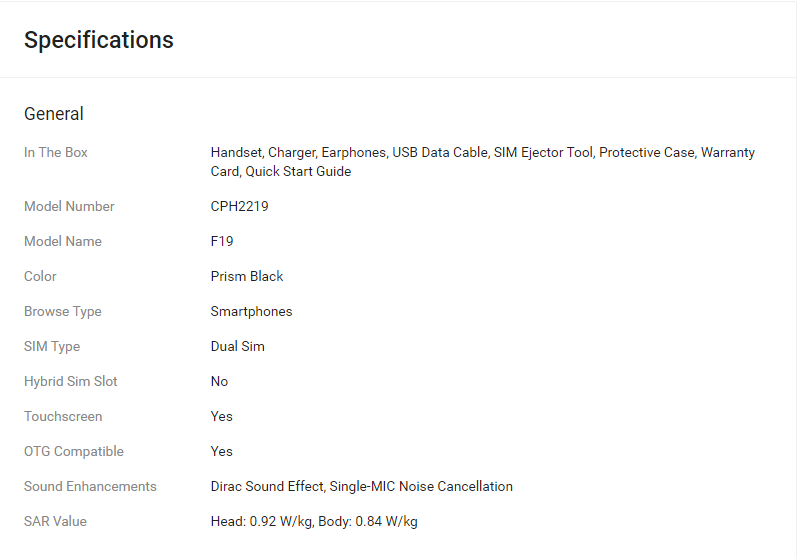Select the Smartphones value text
Image resolution: width=800 pixels, height=559 pixels.
pyautogui.click(x=252, y=312)
